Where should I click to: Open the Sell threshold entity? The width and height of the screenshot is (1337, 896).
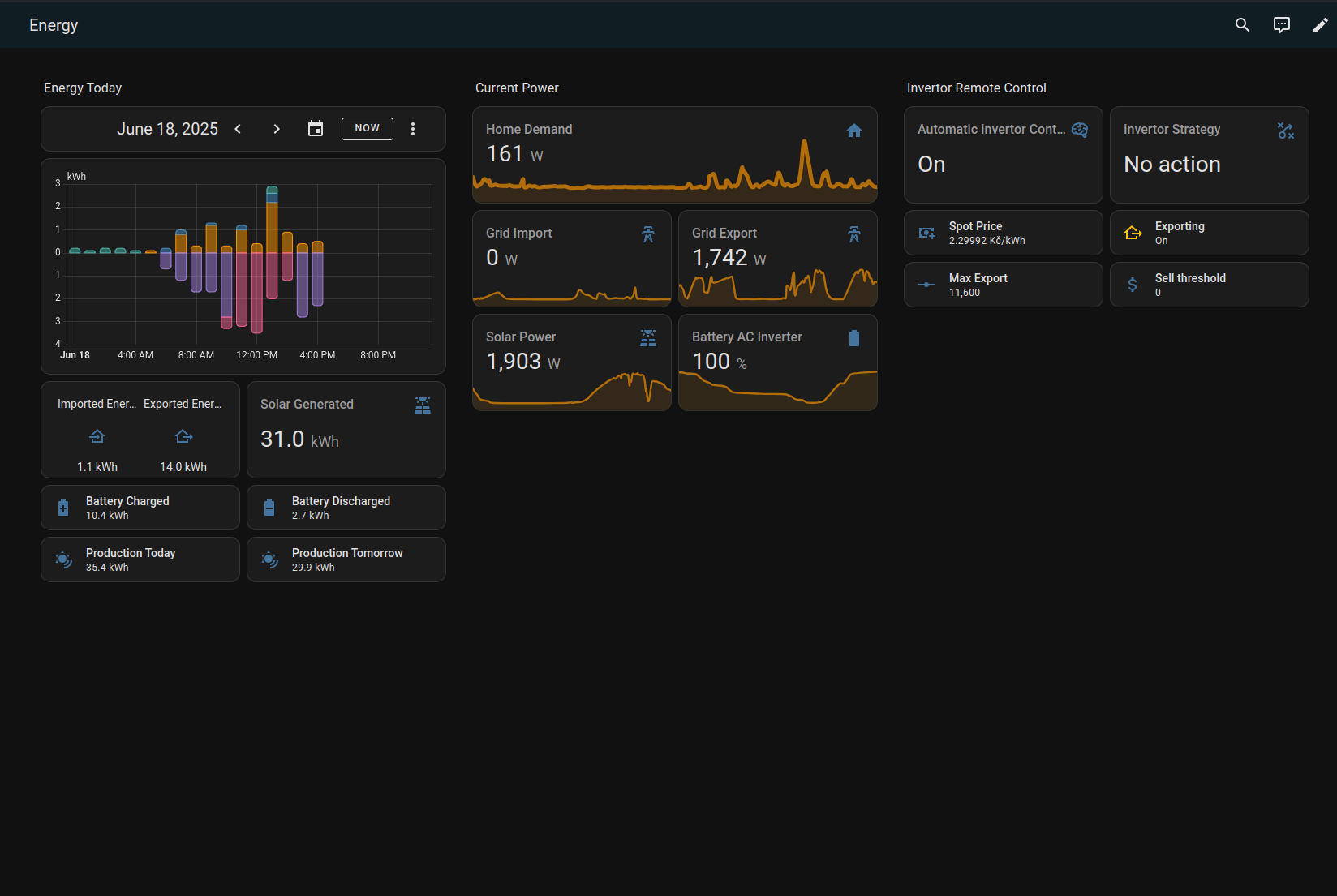tap(1210, 285)
